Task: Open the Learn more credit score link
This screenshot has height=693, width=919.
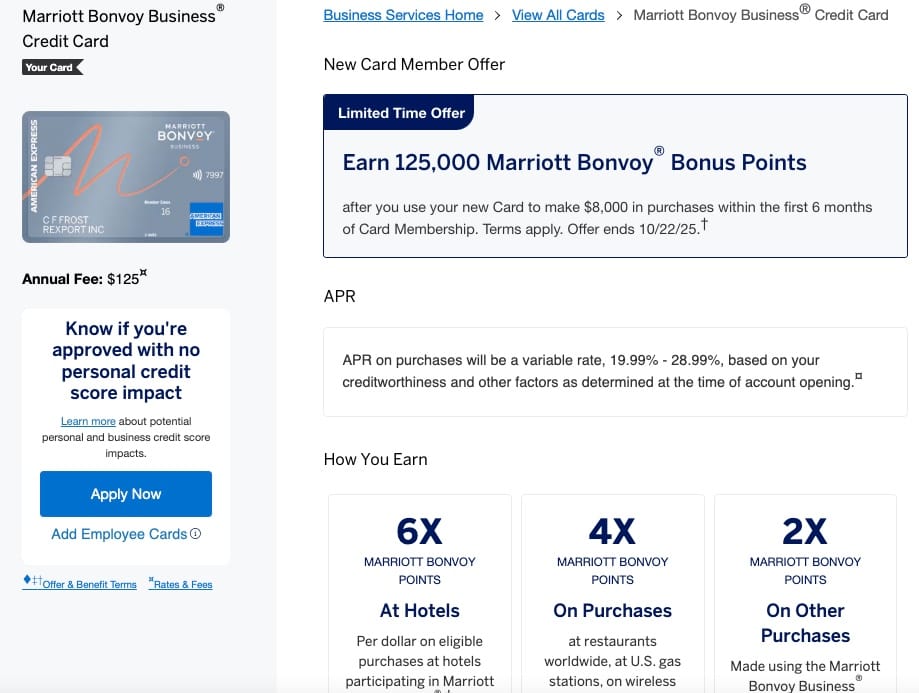Action: click(x=88, y=421)
